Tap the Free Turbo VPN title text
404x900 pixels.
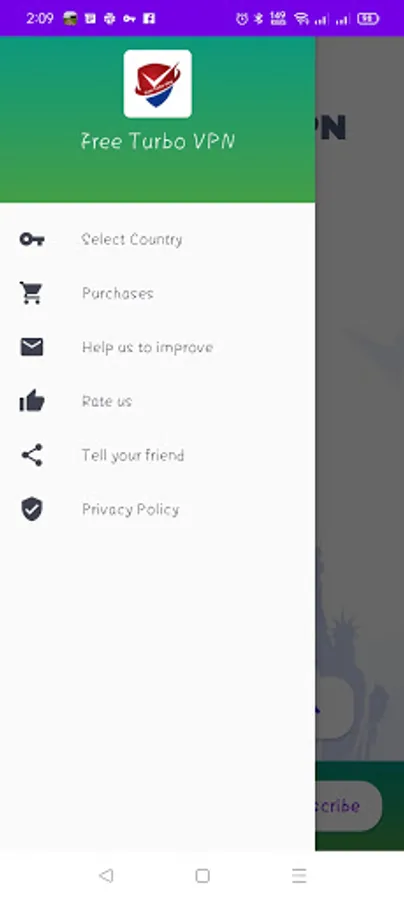click(x=158, y=141)
